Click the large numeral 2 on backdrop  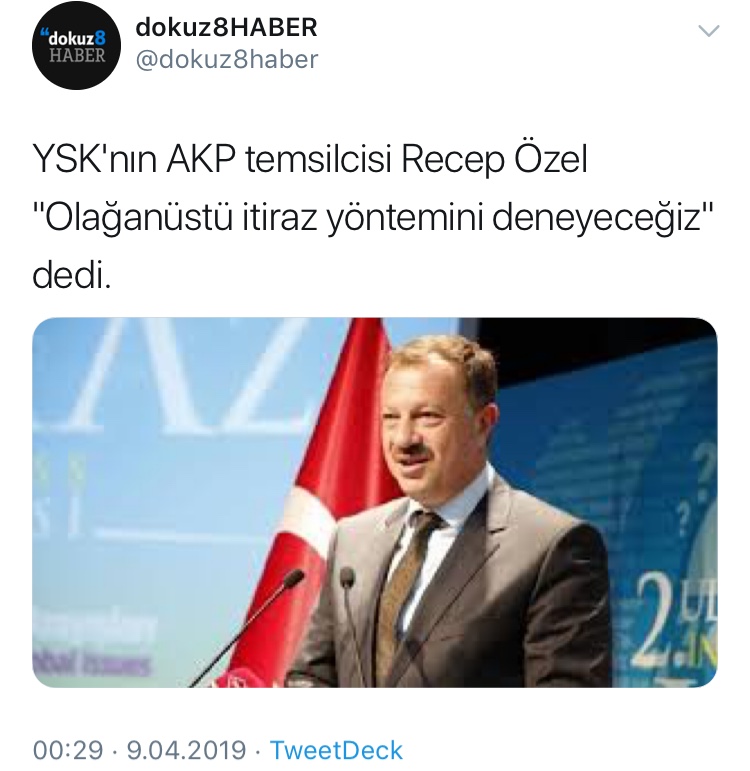tap(660, 624)
